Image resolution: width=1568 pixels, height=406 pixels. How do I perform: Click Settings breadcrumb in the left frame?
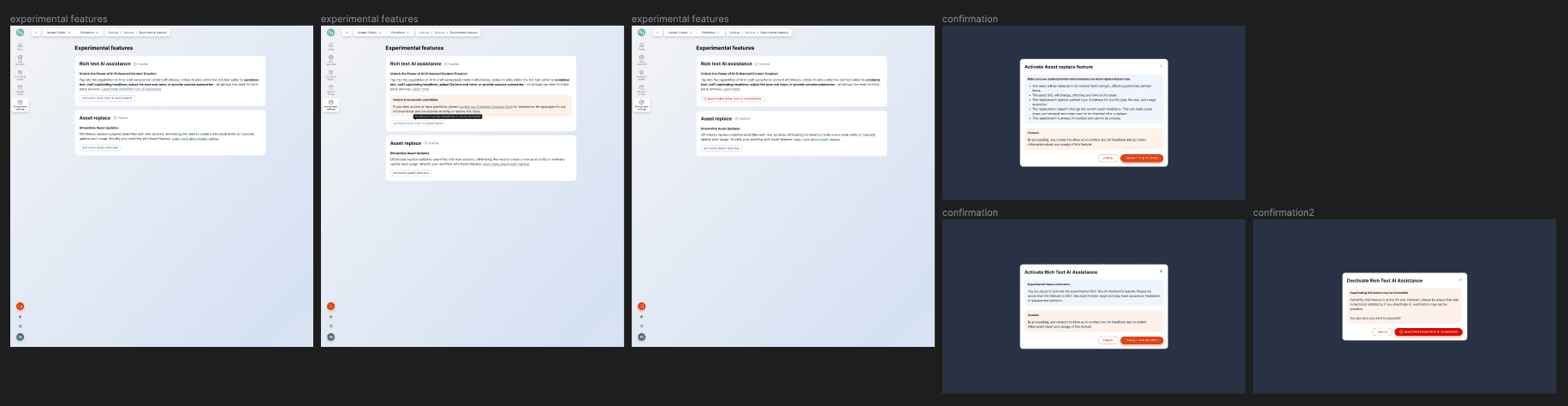tap(112, 33)
